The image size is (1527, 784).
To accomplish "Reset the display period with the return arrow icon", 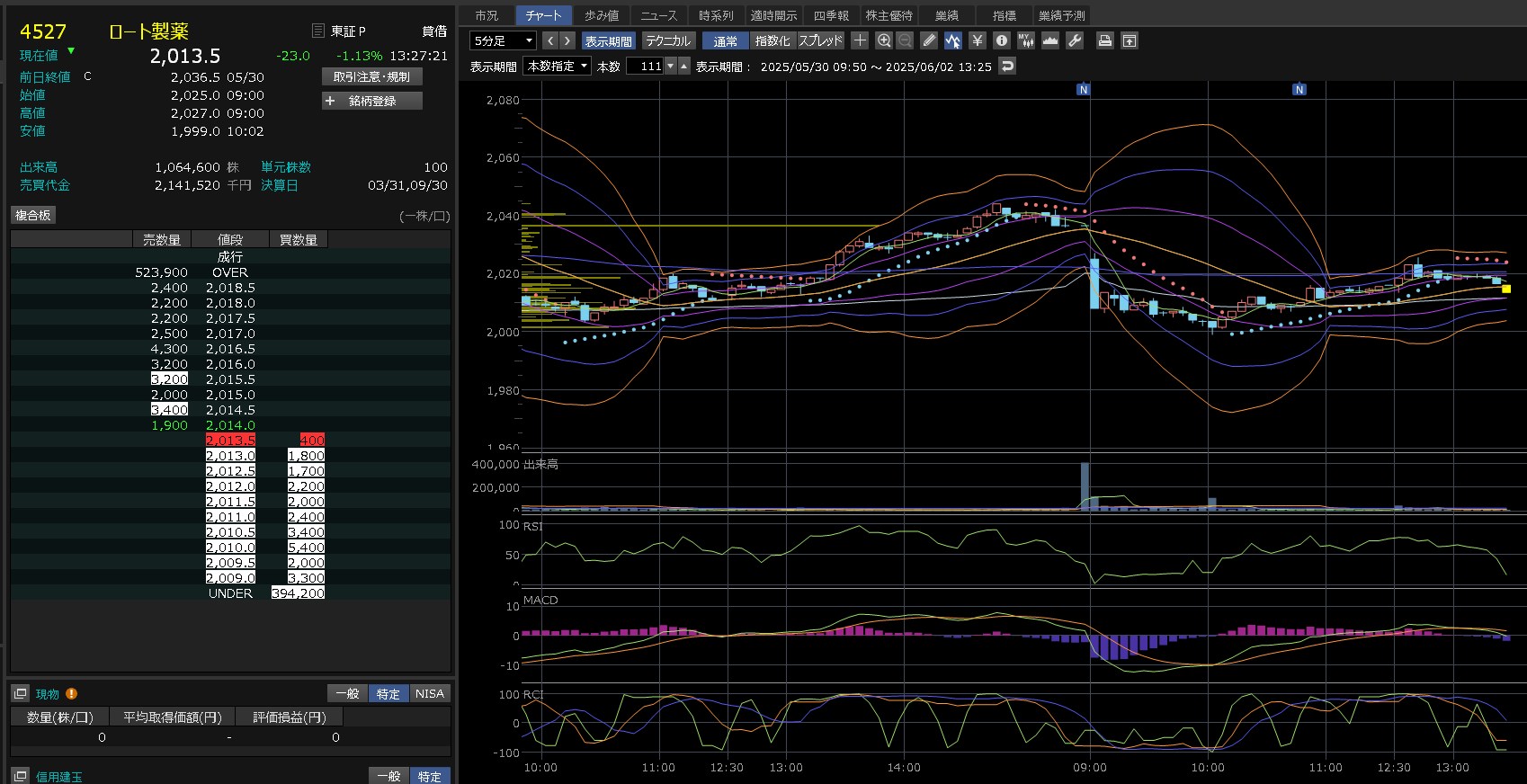I will click(x=1007, y=66).
